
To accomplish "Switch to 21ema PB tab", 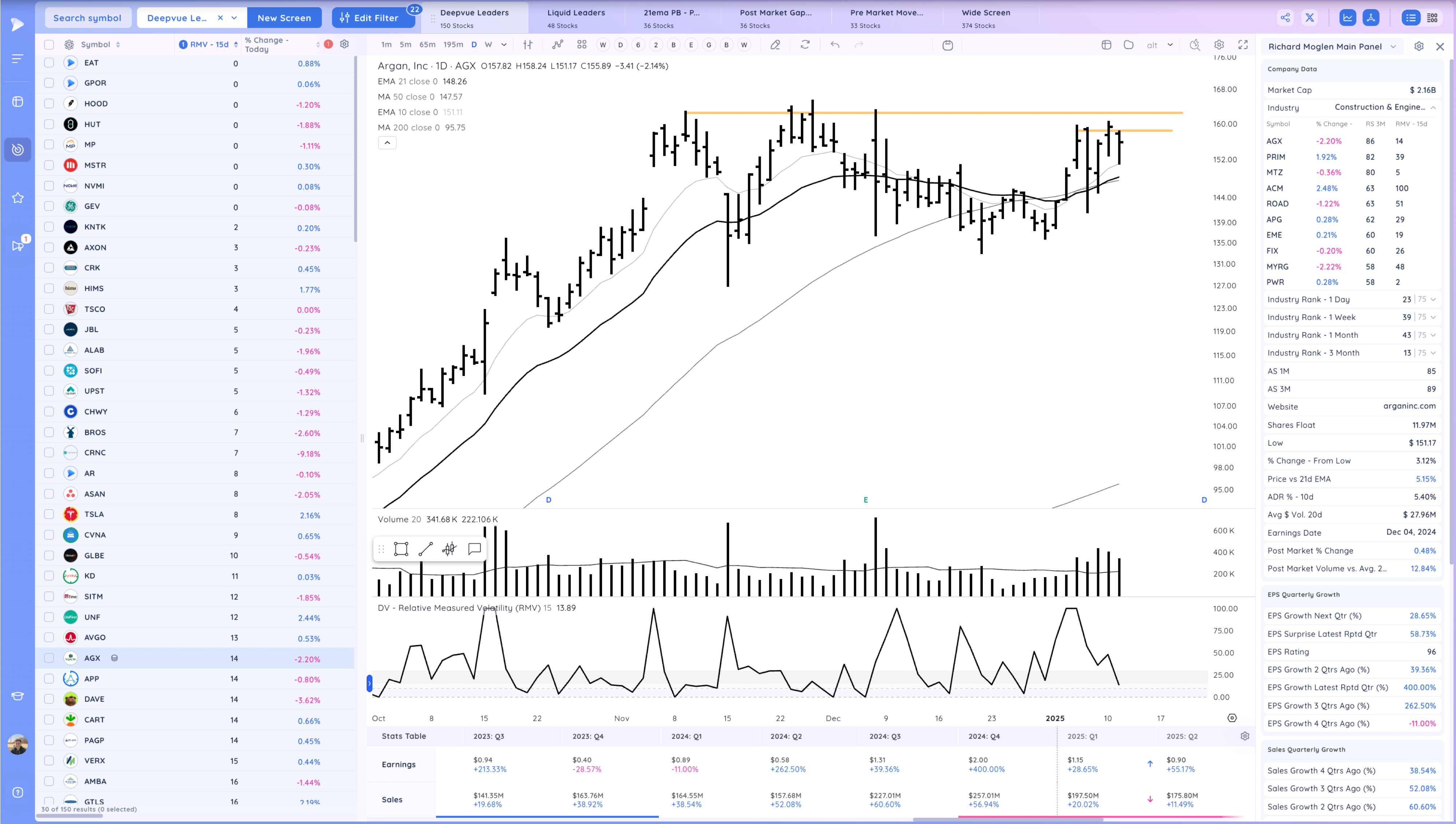I will point(672,18).
